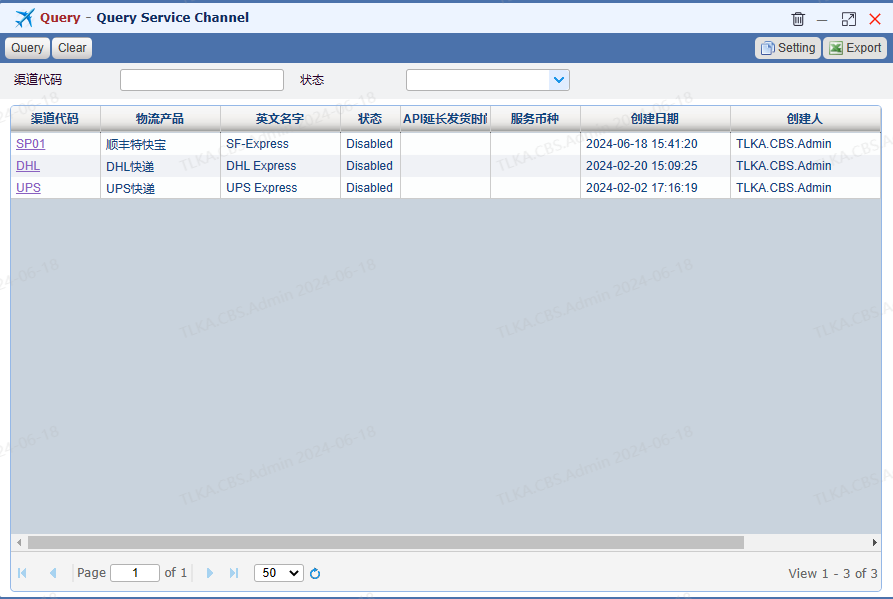Click the page number input box
Image resolution: width=893 pixels, height=599 pixels.
pos(135,573)
